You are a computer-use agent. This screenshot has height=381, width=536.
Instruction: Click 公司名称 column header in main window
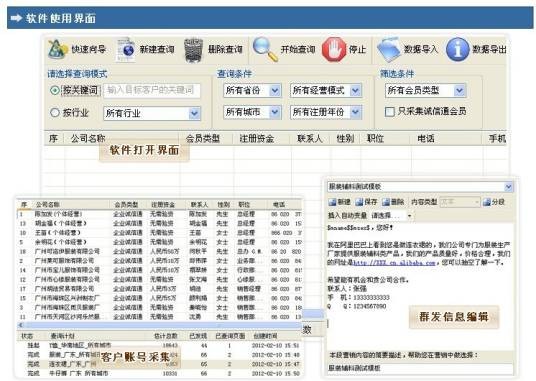[88, 138]
